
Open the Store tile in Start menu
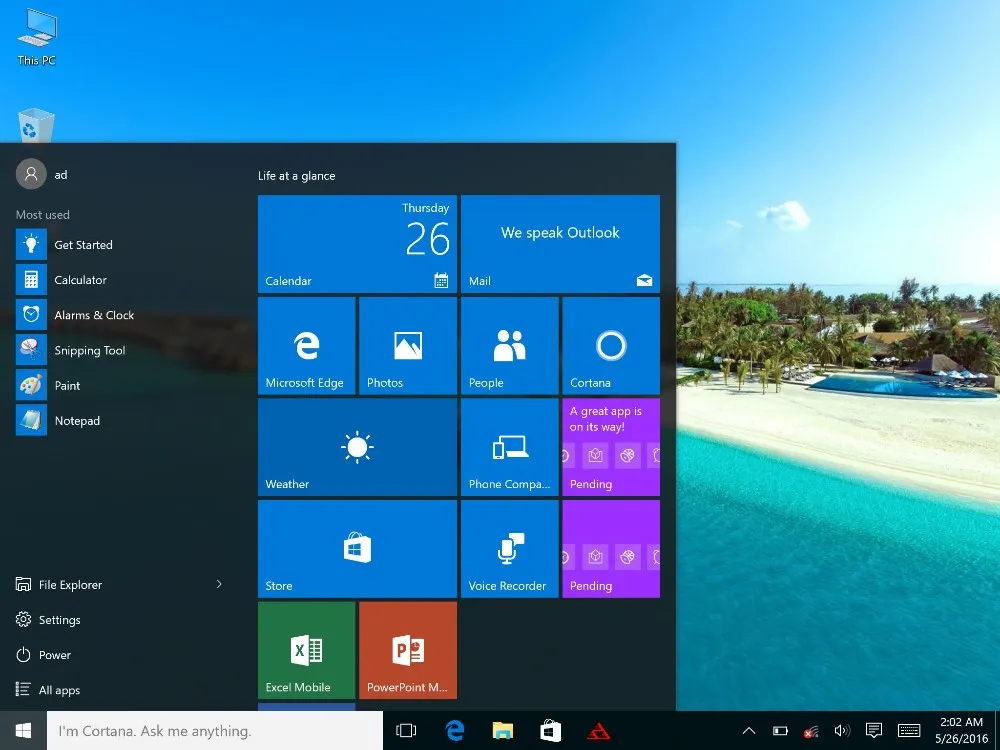(357, 548)
